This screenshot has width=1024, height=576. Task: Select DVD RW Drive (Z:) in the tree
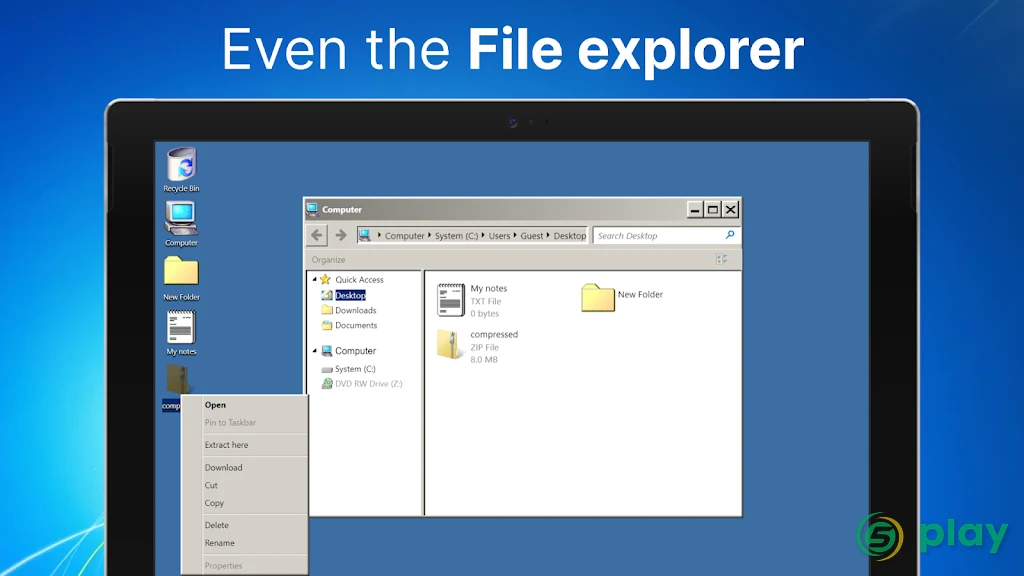368,384
